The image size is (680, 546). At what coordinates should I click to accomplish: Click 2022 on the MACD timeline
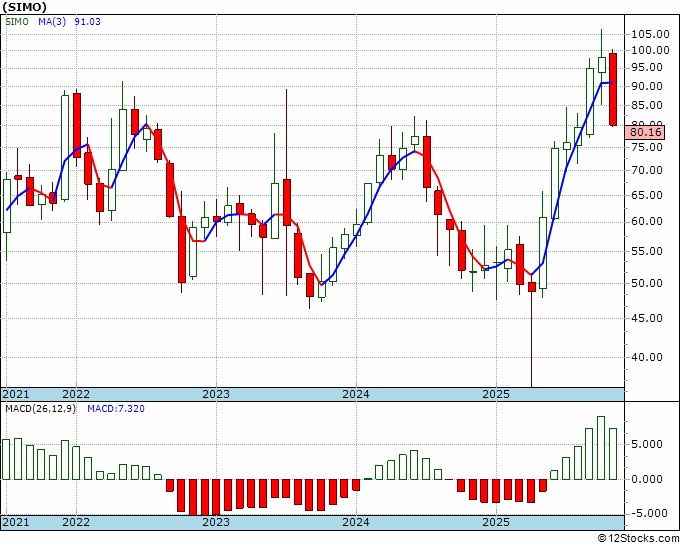(x=76, y=522)
